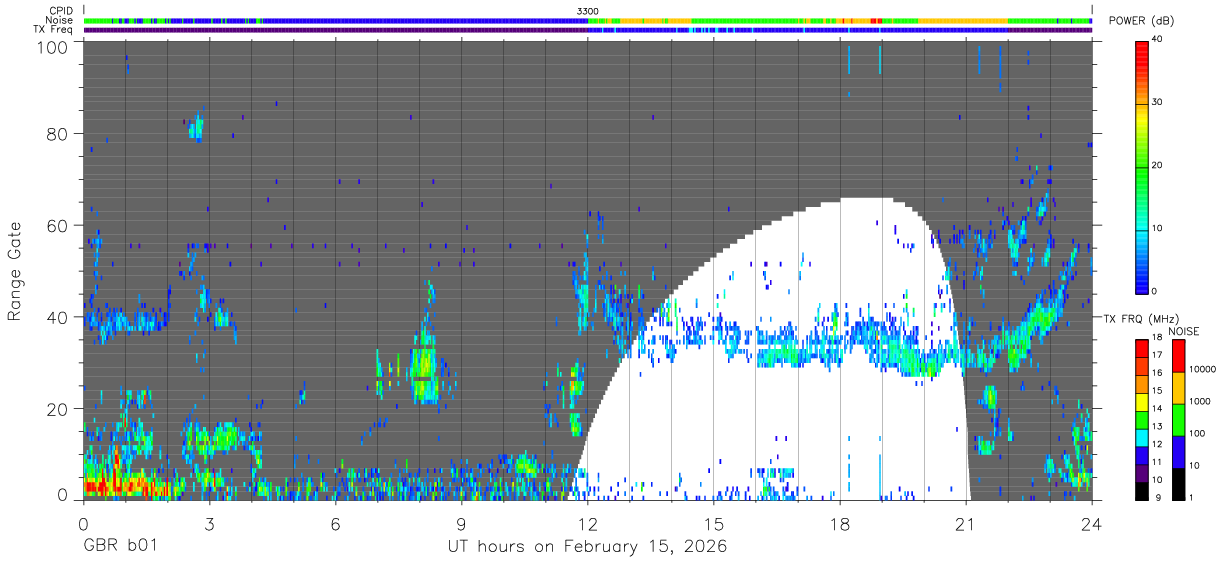Click the '40' y-axis tick label

(58, 317)
